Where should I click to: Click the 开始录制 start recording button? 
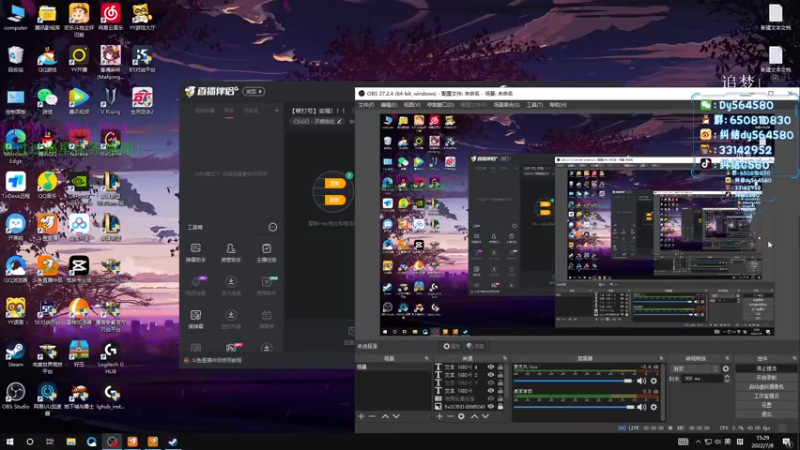(x=766, y=378)
